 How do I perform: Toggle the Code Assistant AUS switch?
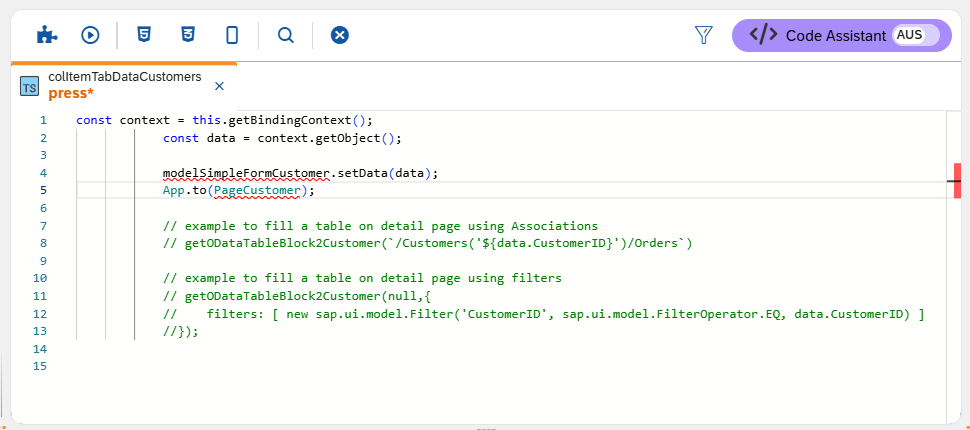(915, 35)
